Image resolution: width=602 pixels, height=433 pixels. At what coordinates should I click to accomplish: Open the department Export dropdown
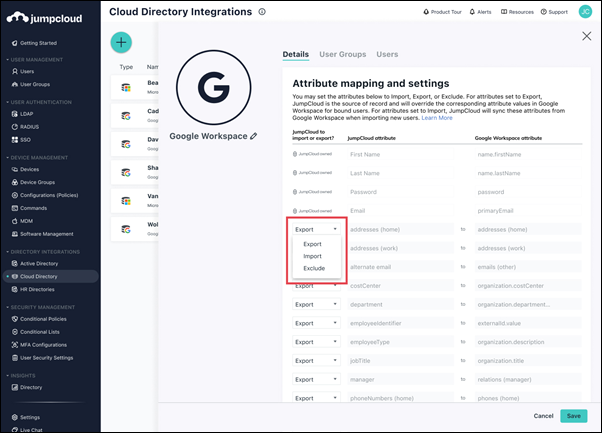[315, 304]
